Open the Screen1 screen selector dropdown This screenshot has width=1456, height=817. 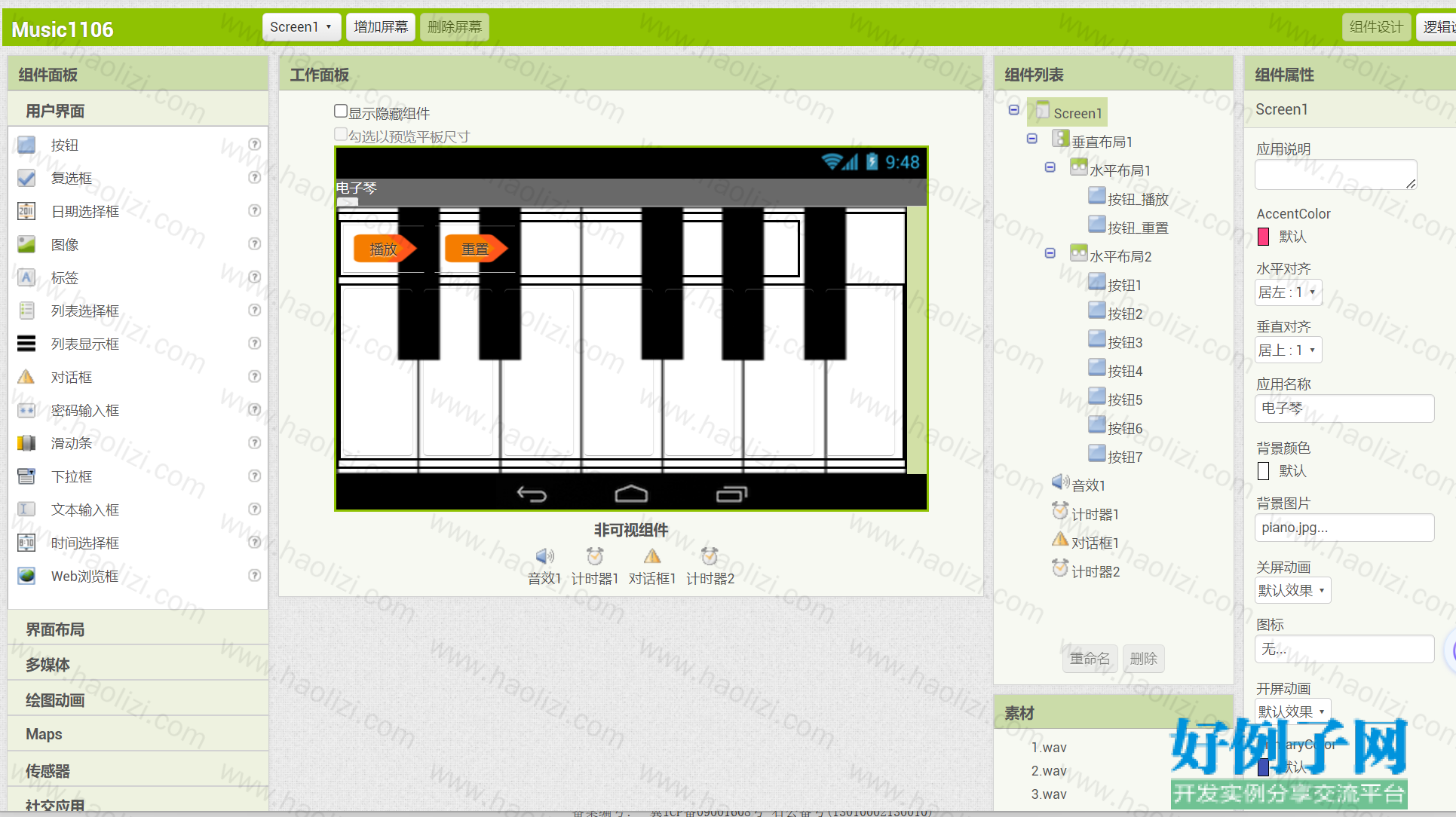pos(302,27)
